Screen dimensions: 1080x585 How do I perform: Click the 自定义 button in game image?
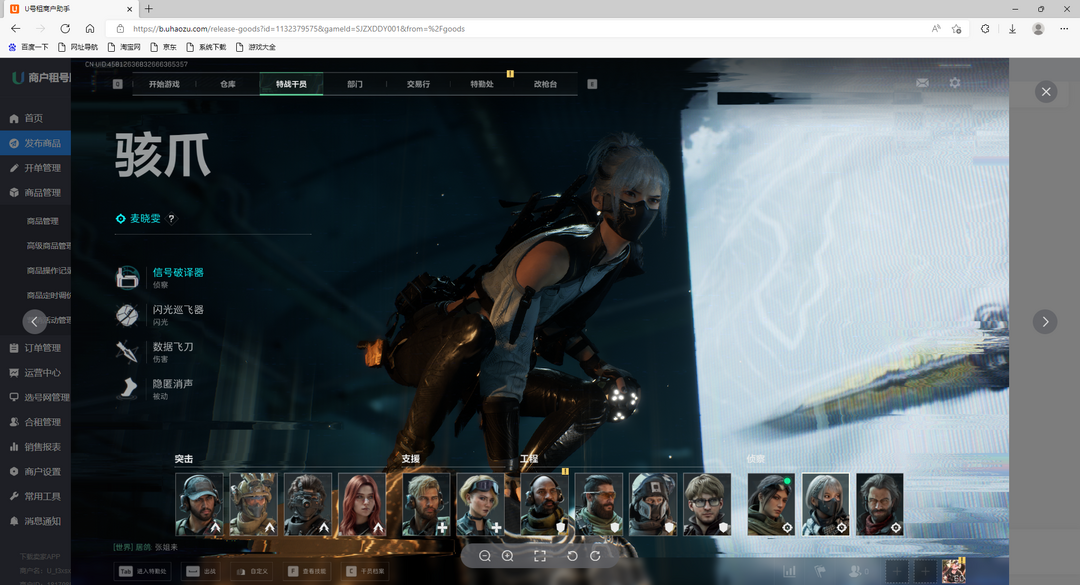tap(251, 571)
